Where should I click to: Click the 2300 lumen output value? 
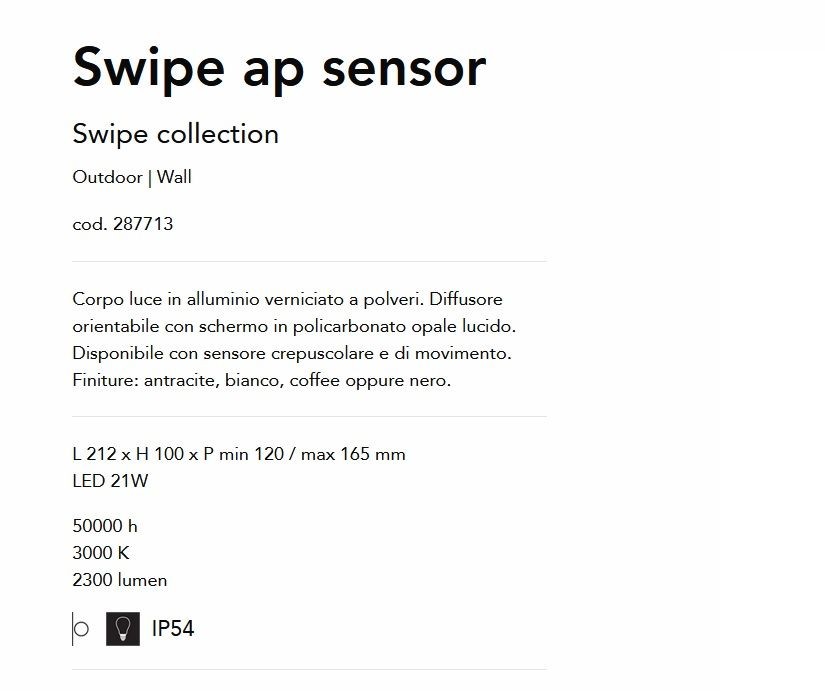tap(120, 580)
